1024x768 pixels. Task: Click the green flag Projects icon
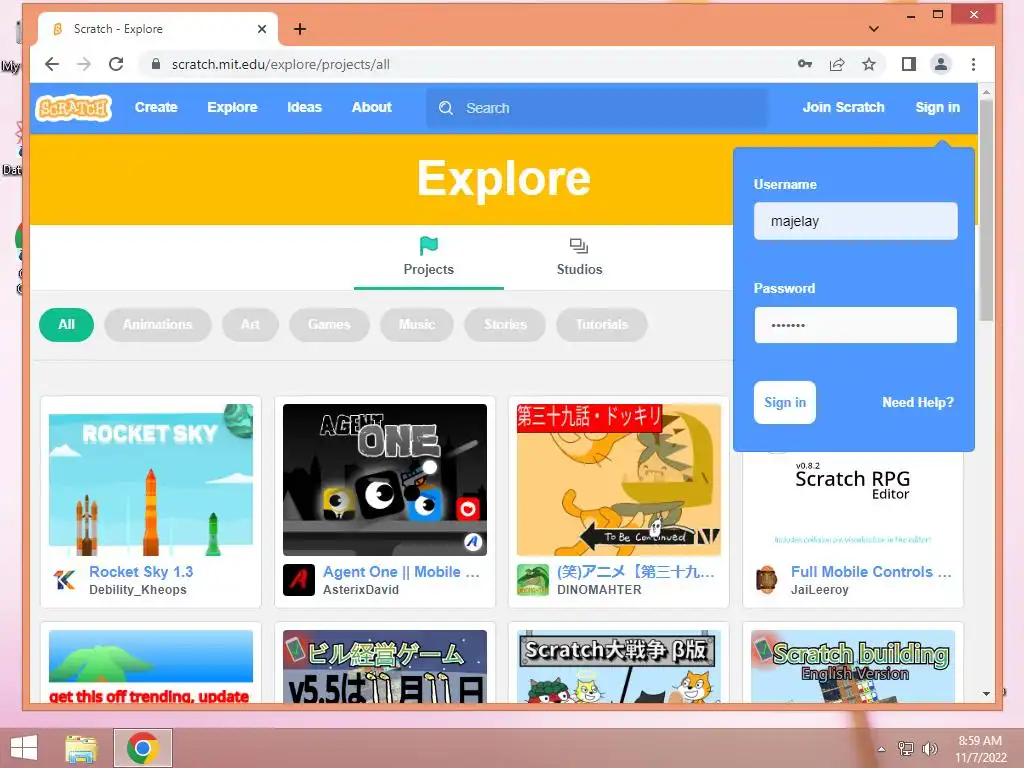tap(428, 246)
